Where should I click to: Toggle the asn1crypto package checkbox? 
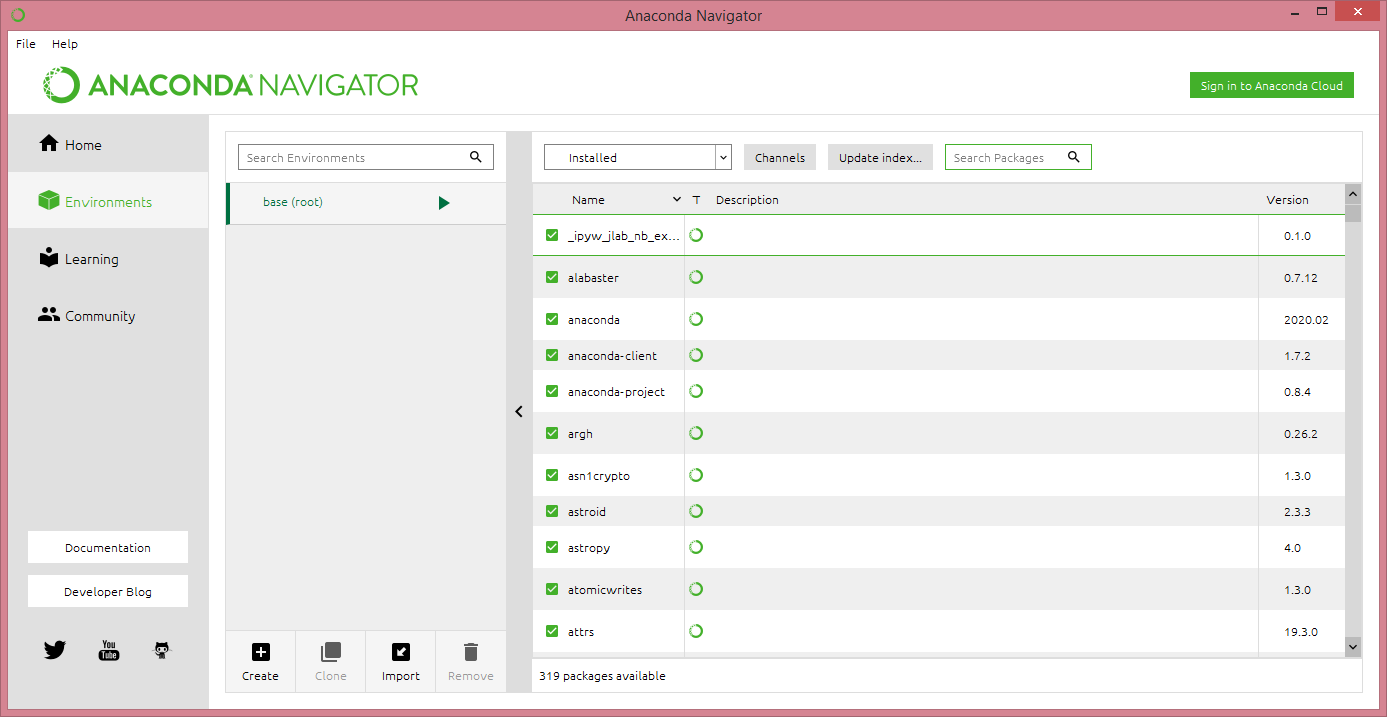(x=552, y=475)
